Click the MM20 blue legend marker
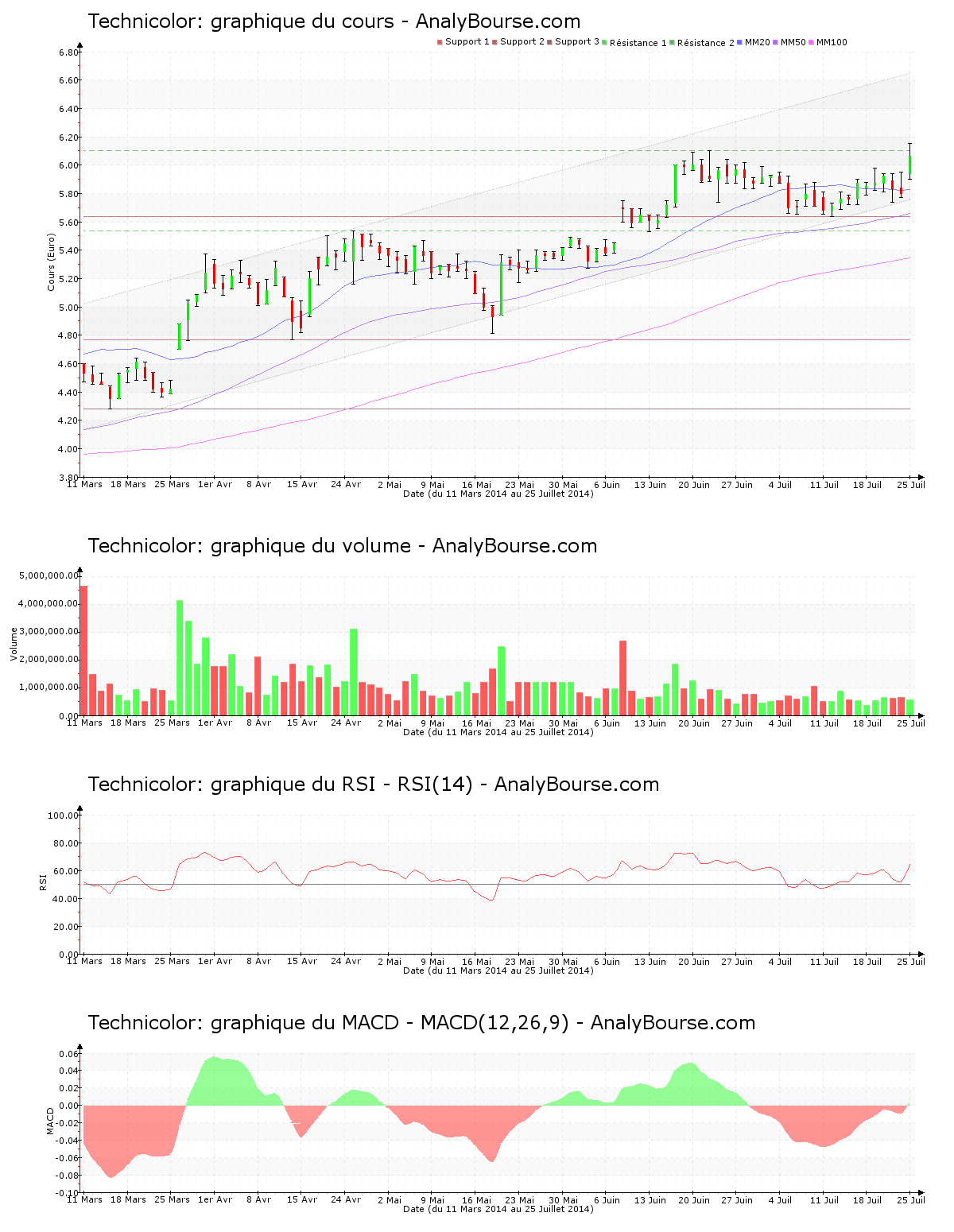 740,42
